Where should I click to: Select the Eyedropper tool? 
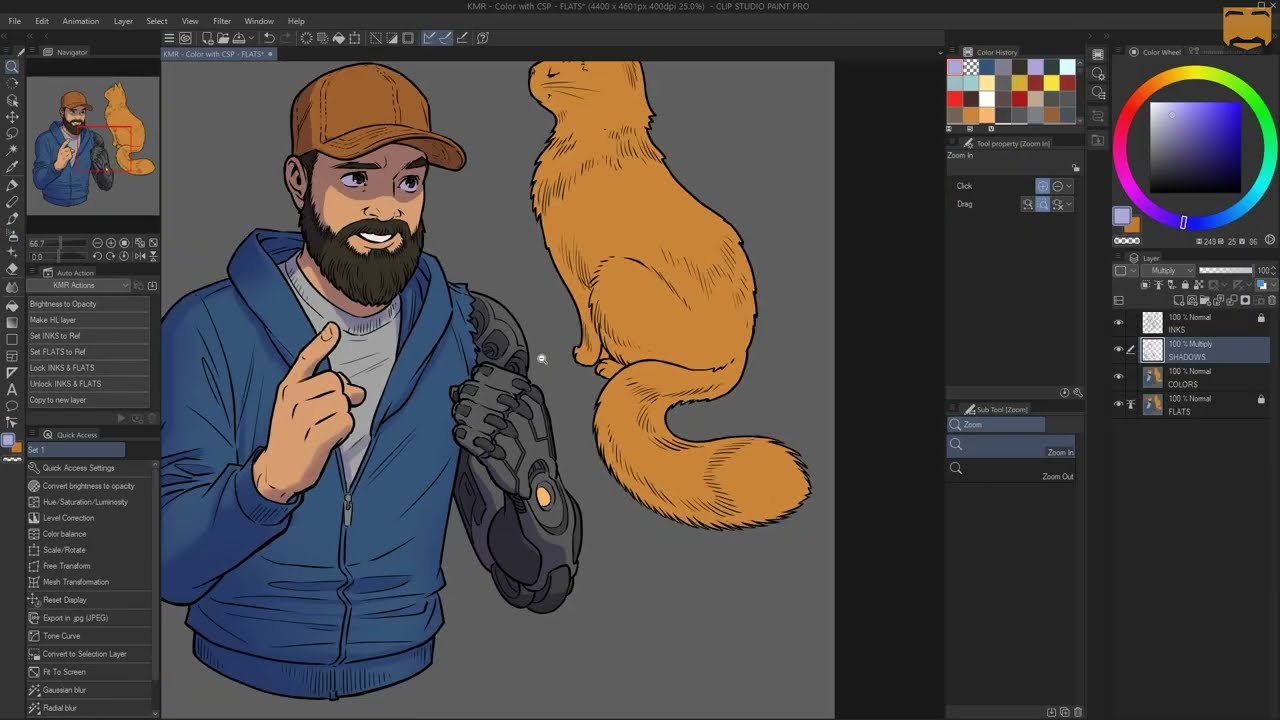[x=12, y=167]
